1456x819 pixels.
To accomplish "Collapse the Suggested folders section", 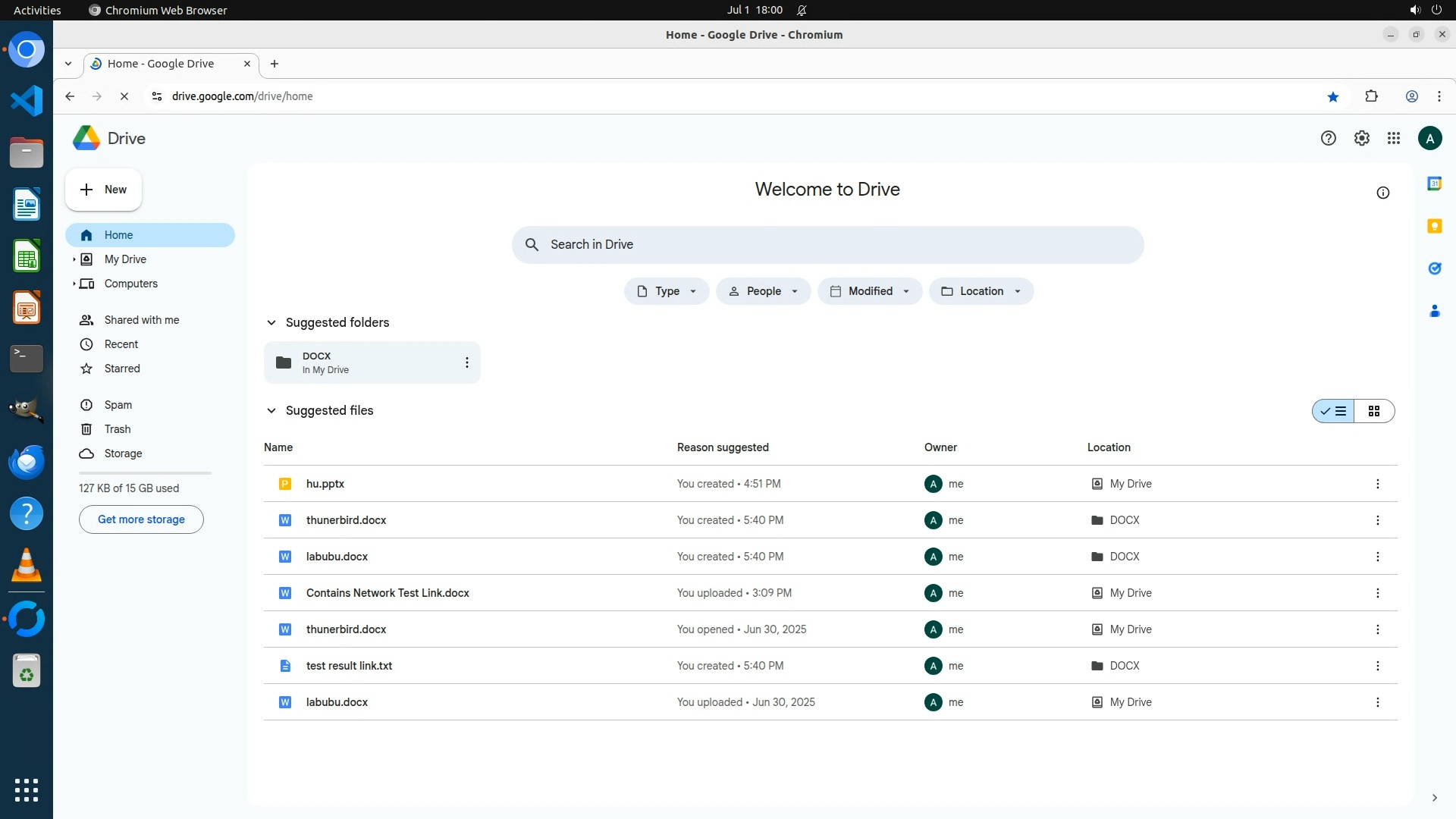I will point(271,322).
